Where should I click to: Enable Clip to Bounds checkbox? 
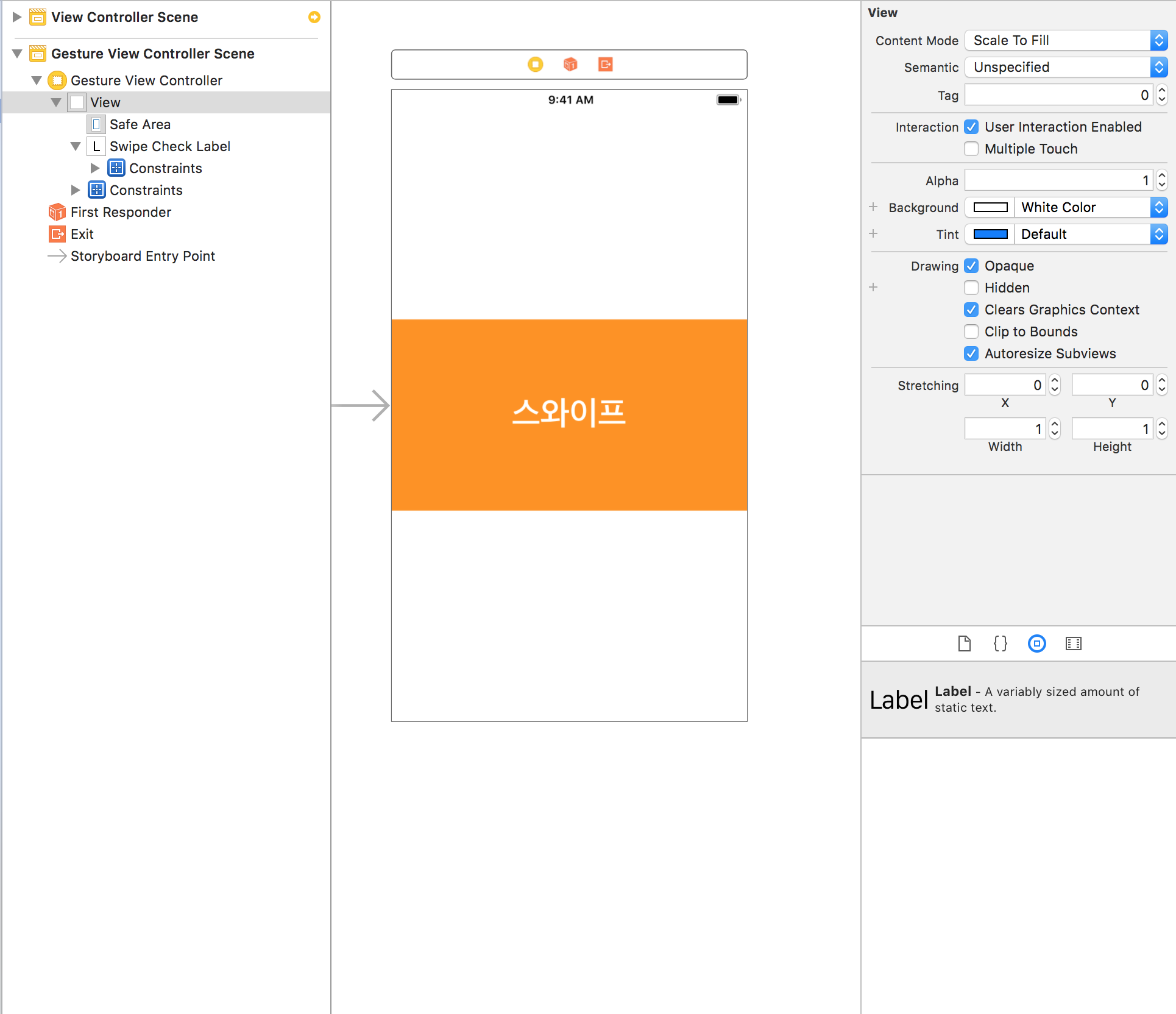pos(971,331)
